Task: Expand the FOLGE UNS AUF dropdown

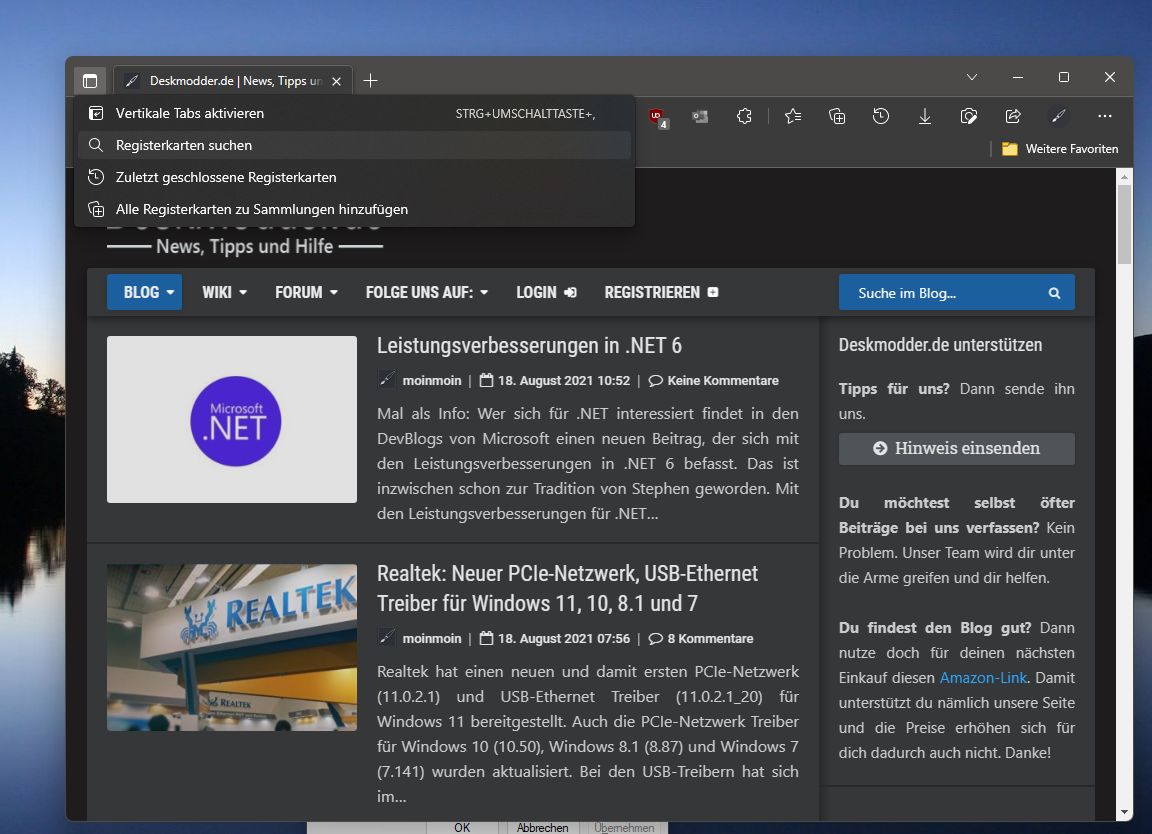Action: (x=427, y=292)
